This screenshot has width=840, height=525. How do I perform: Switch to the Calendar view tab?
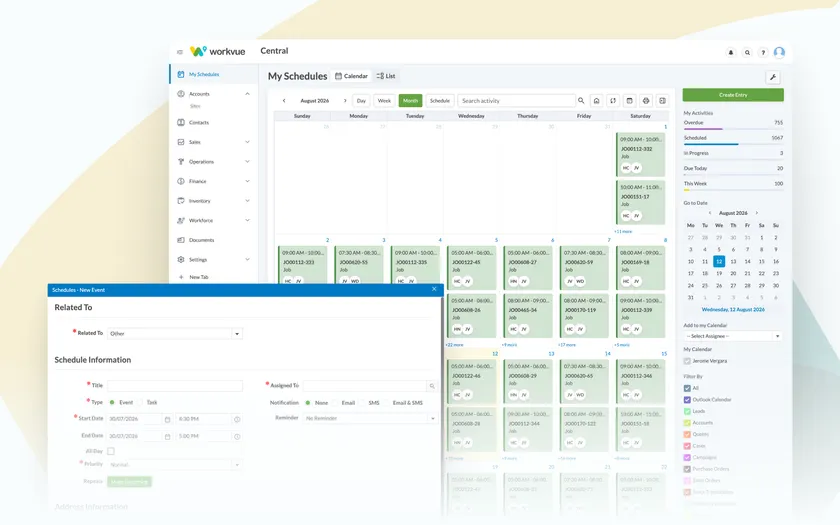tap(351, 76)
